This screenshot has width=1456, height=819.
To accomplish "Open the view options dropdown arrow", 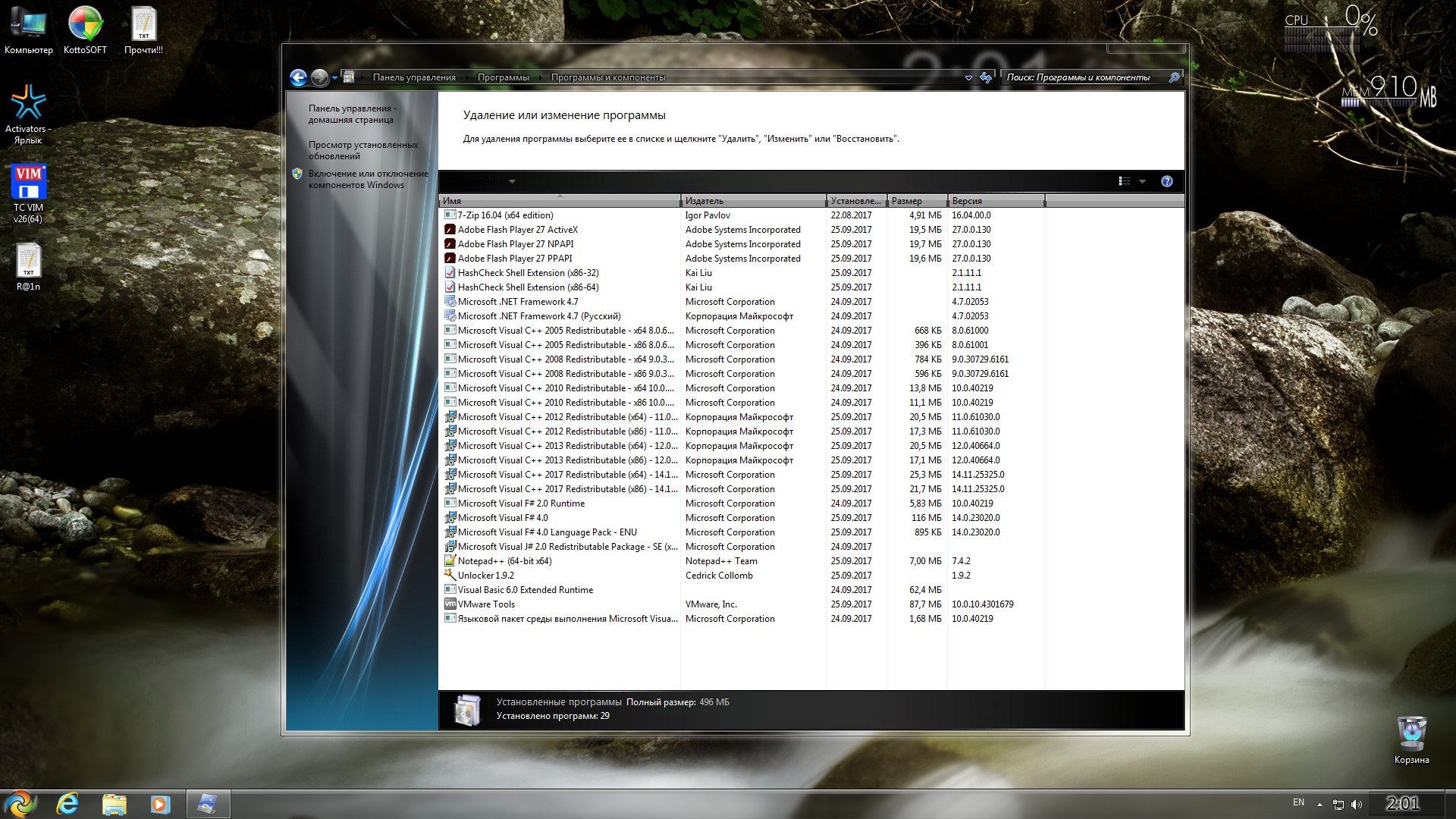I will click(1142, 181).
